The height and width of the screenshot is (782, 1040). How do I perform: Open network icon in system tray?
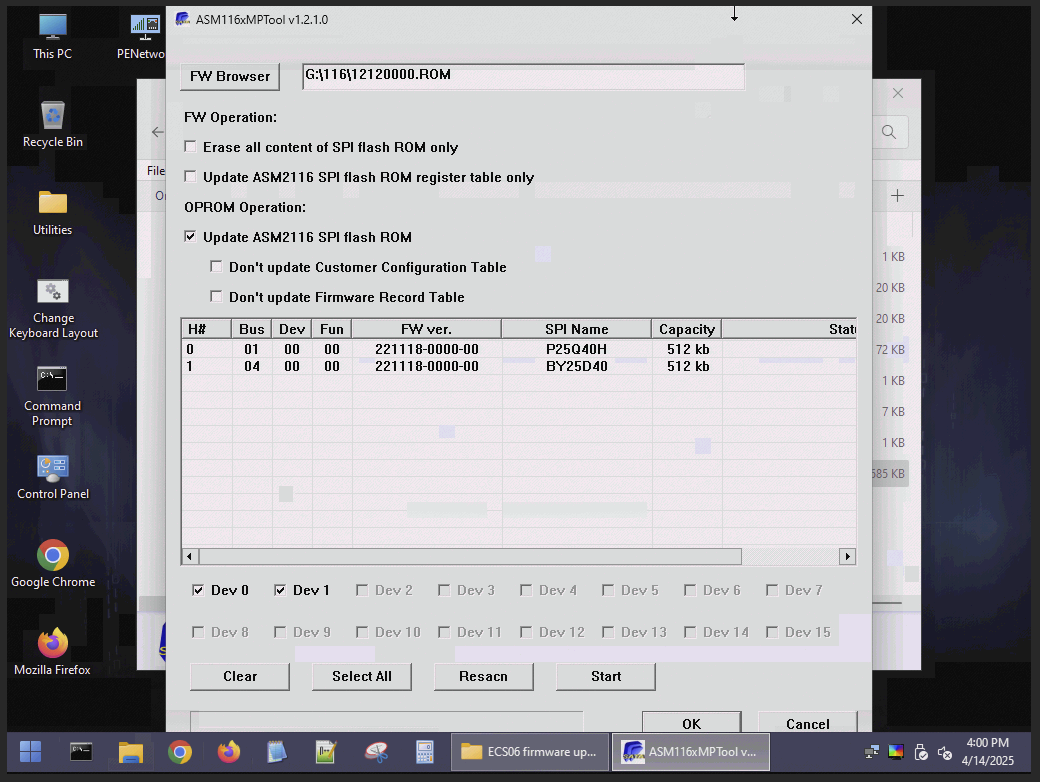point(872,751)
